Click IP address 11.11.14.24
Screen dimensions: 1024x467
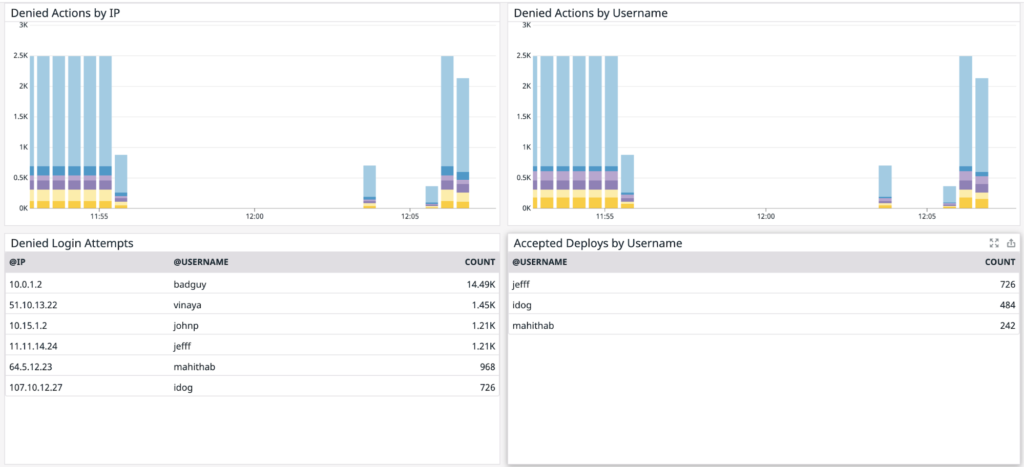click(33, 345)
